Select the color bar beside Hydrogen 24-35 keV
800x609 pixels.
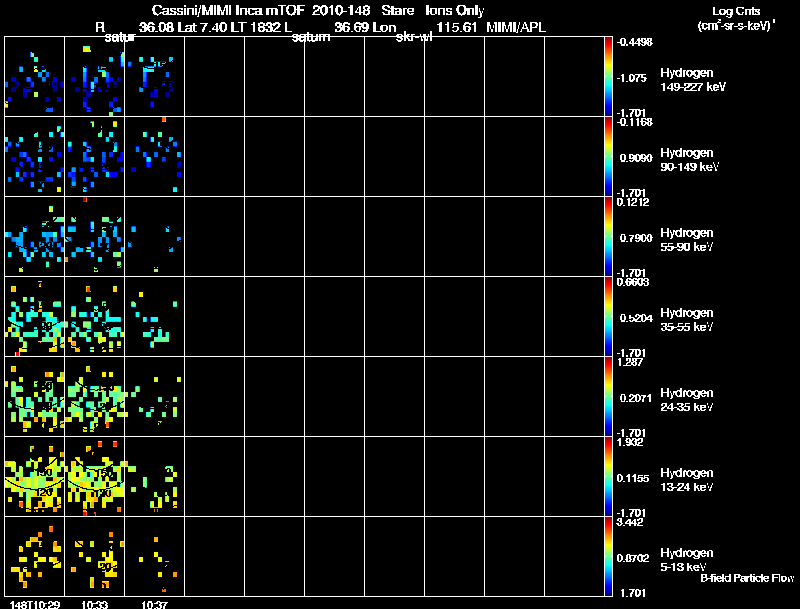pyautogui.click(x=608, y=397)
